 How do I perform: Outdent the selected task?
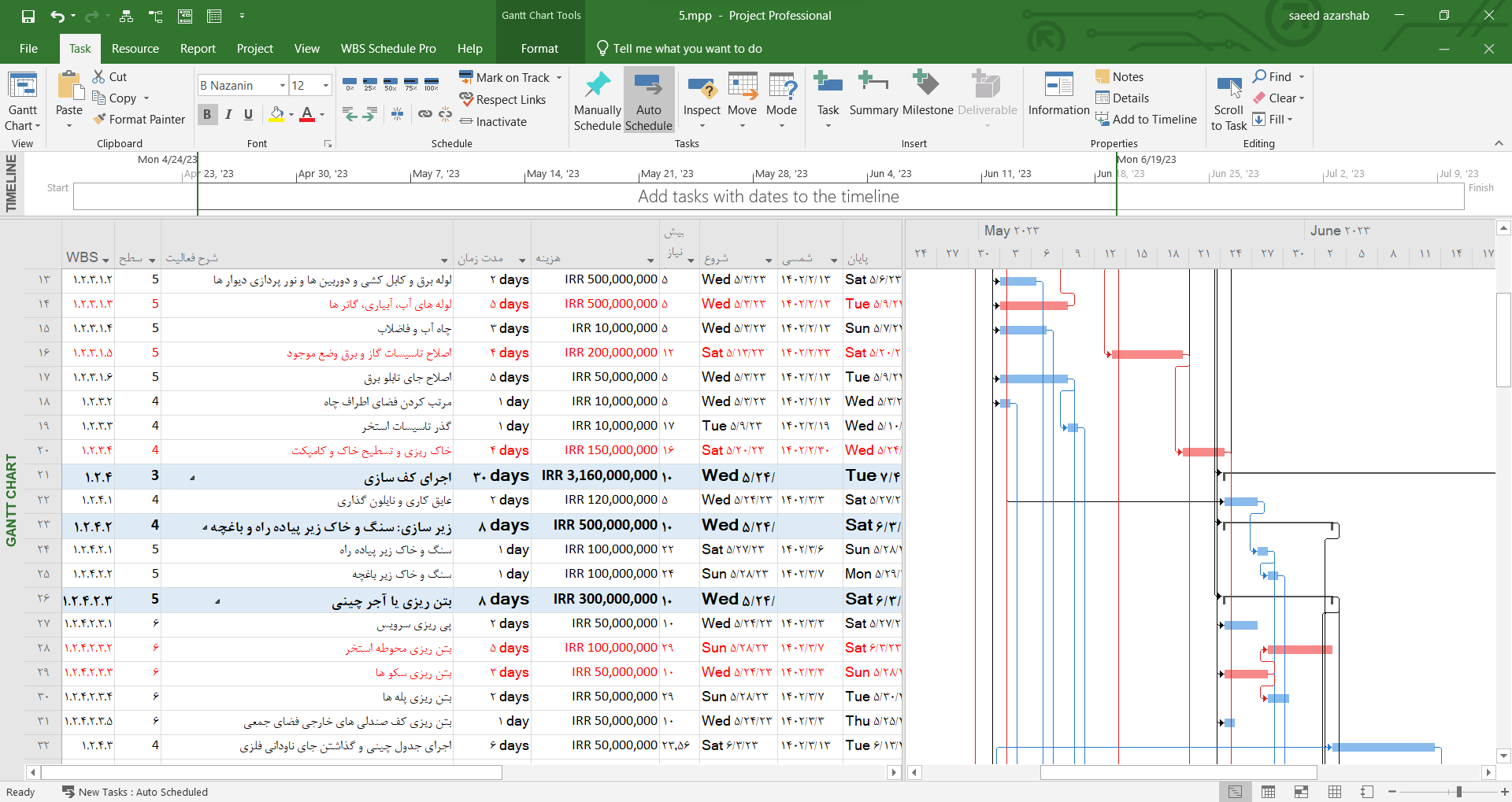[350, 114]
